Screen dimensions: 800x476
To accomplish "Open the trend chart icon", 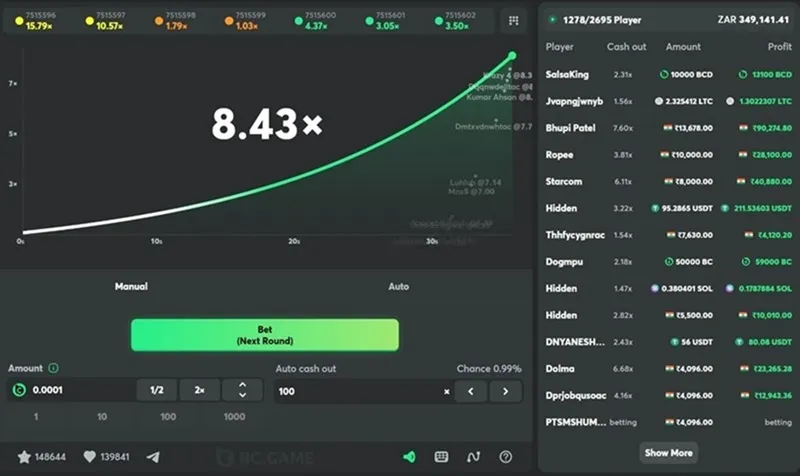I will coord(473,457).
